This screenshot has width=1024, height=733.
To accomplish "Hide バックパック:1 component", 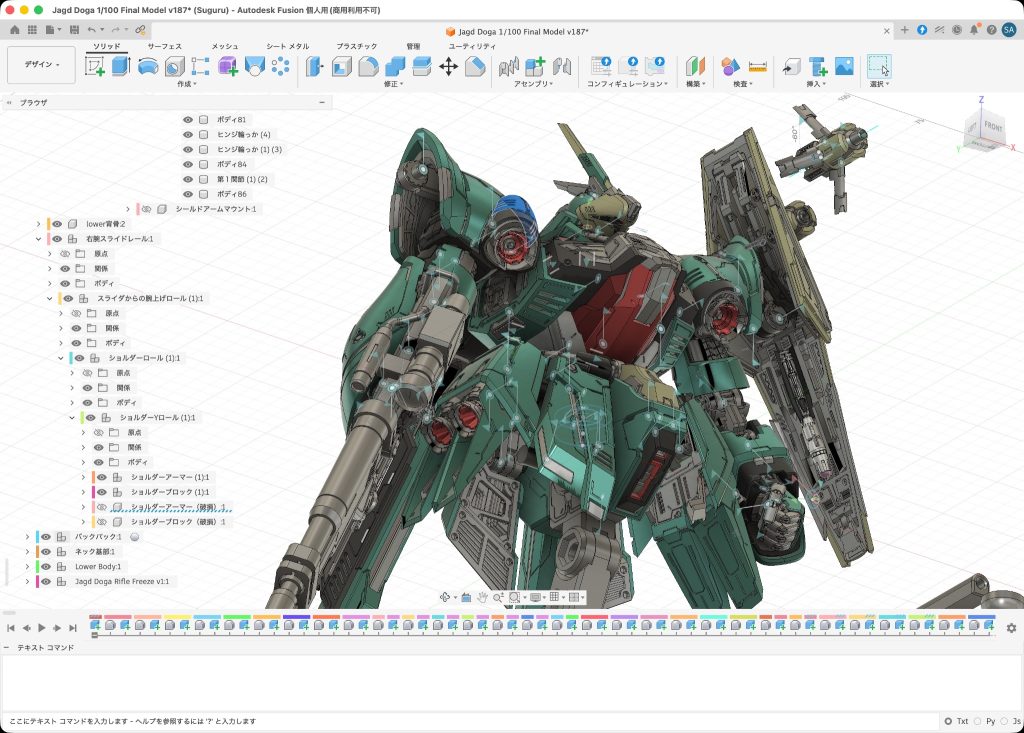I will point(46,537).
